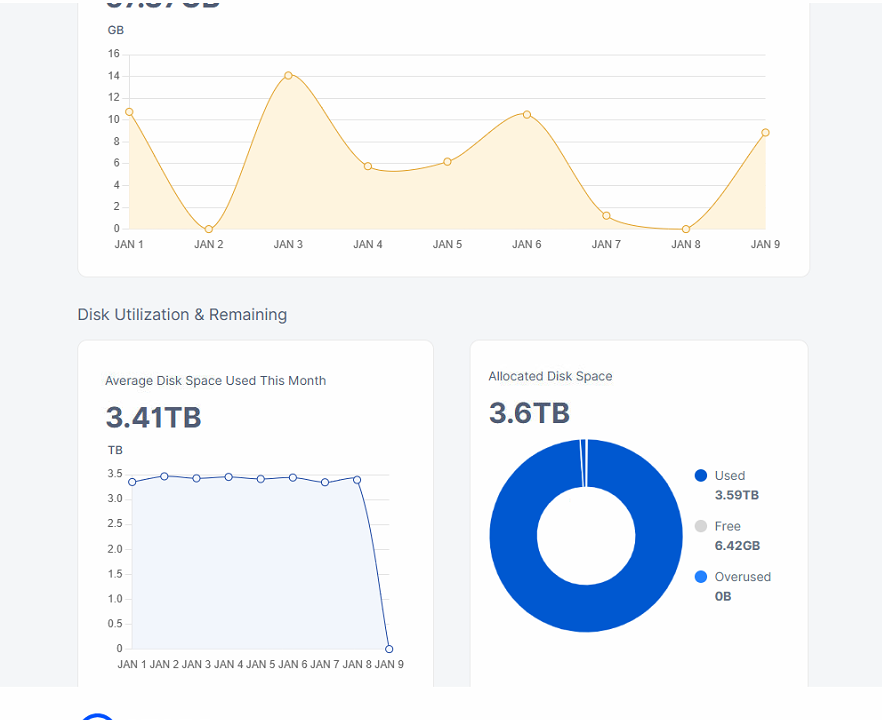The height and width of the screenshot is (720, 882).
Task: Select the JAN 9 point on the GB chart
Action: tap(765, 132)
